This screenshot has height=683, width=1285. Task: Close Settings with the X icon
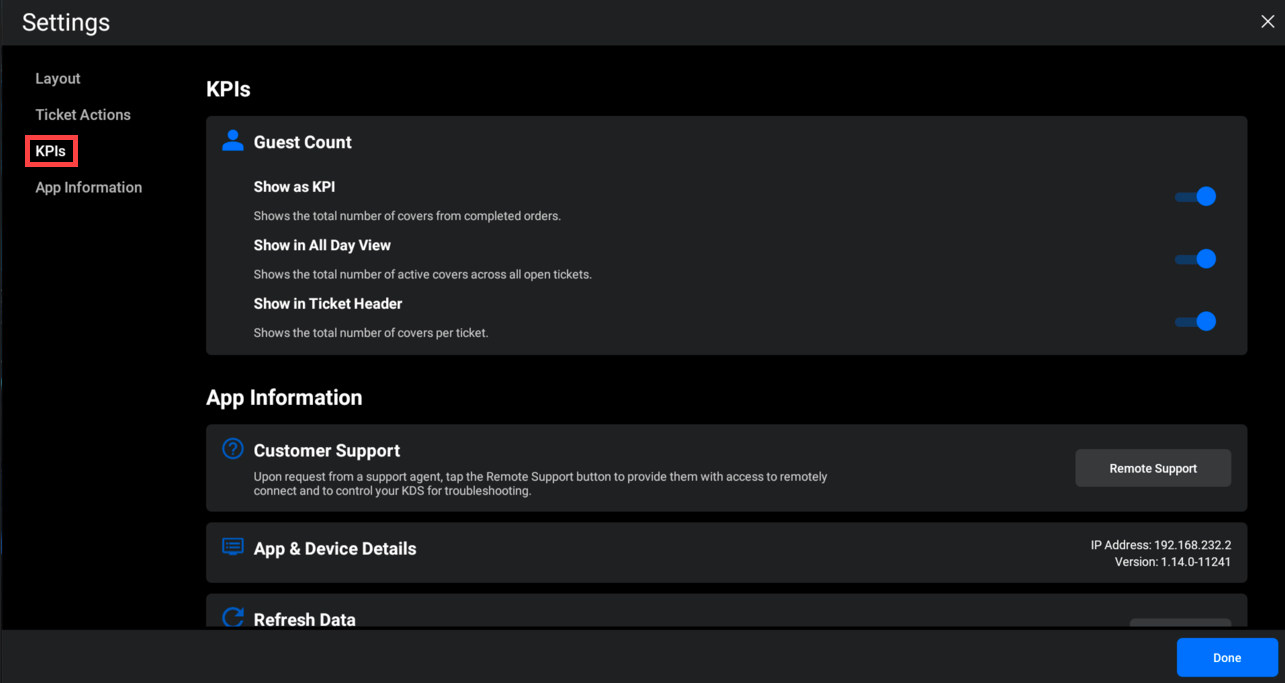pos(1267,21)
